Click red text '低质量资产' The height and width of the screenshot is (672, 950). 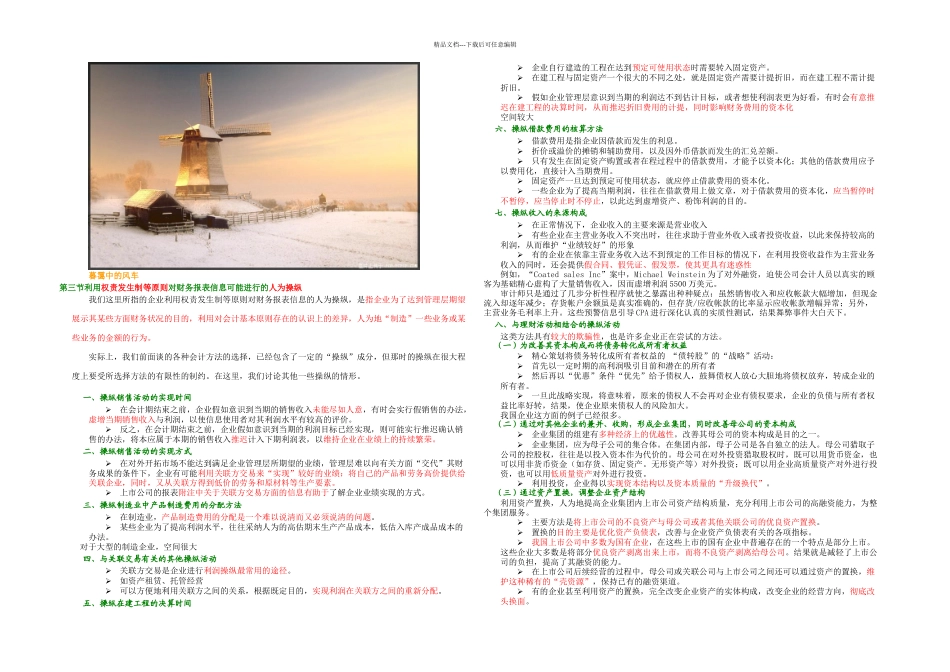tap(571, 473)
